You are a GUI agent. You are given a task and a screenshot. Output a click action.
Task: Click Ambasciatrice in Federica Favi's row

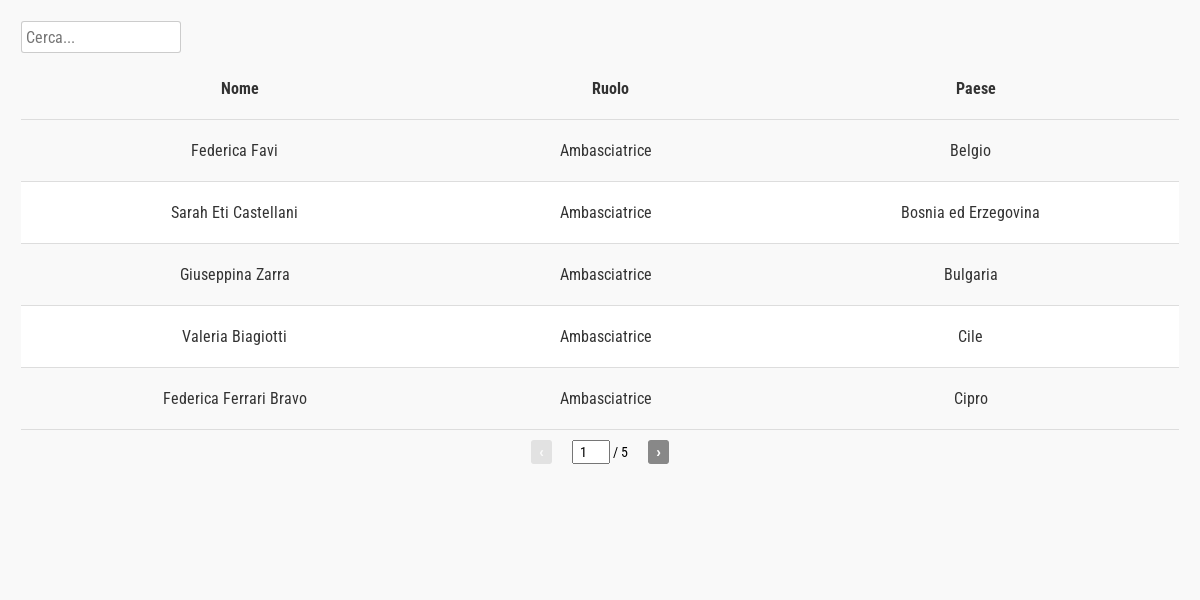point(605,151)
